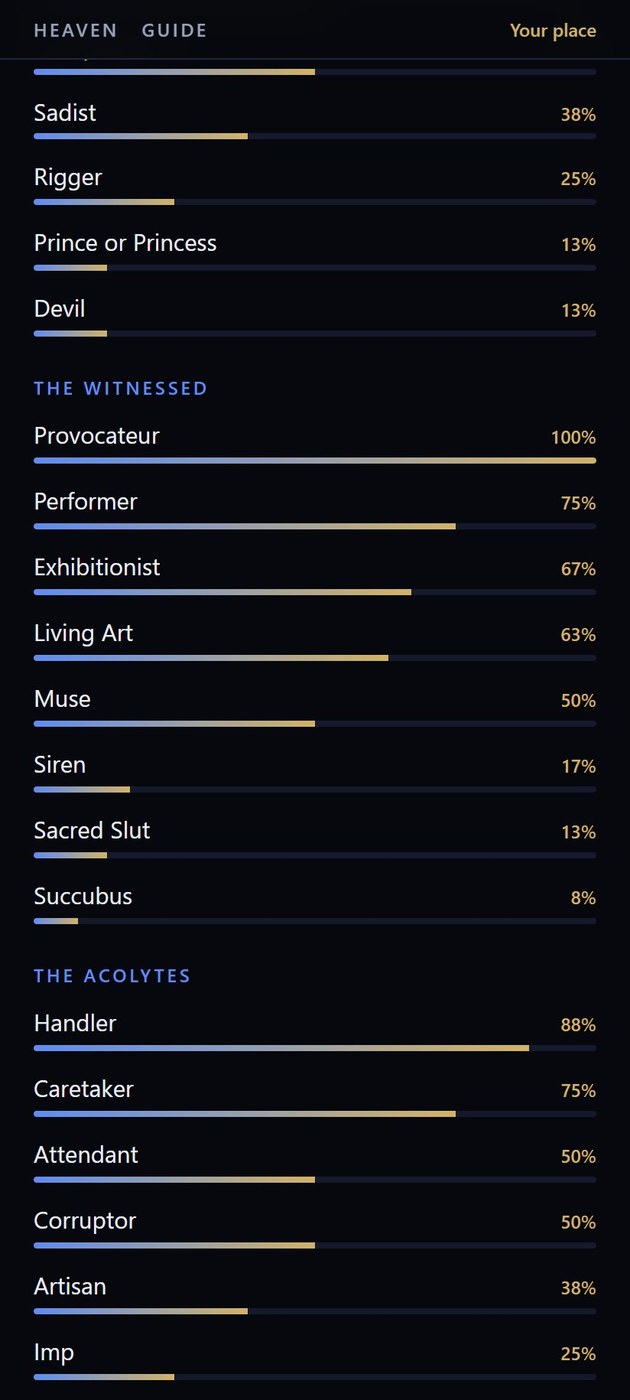Click the Living Art progress bar
The image size is (630, 1400).
point(315,658)
